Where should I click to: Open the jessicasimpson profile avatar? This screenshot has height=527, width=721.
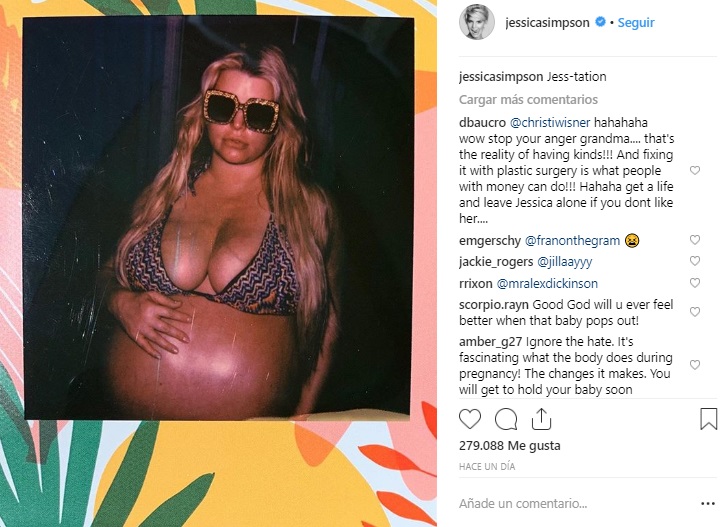click(x=476, y=23)
